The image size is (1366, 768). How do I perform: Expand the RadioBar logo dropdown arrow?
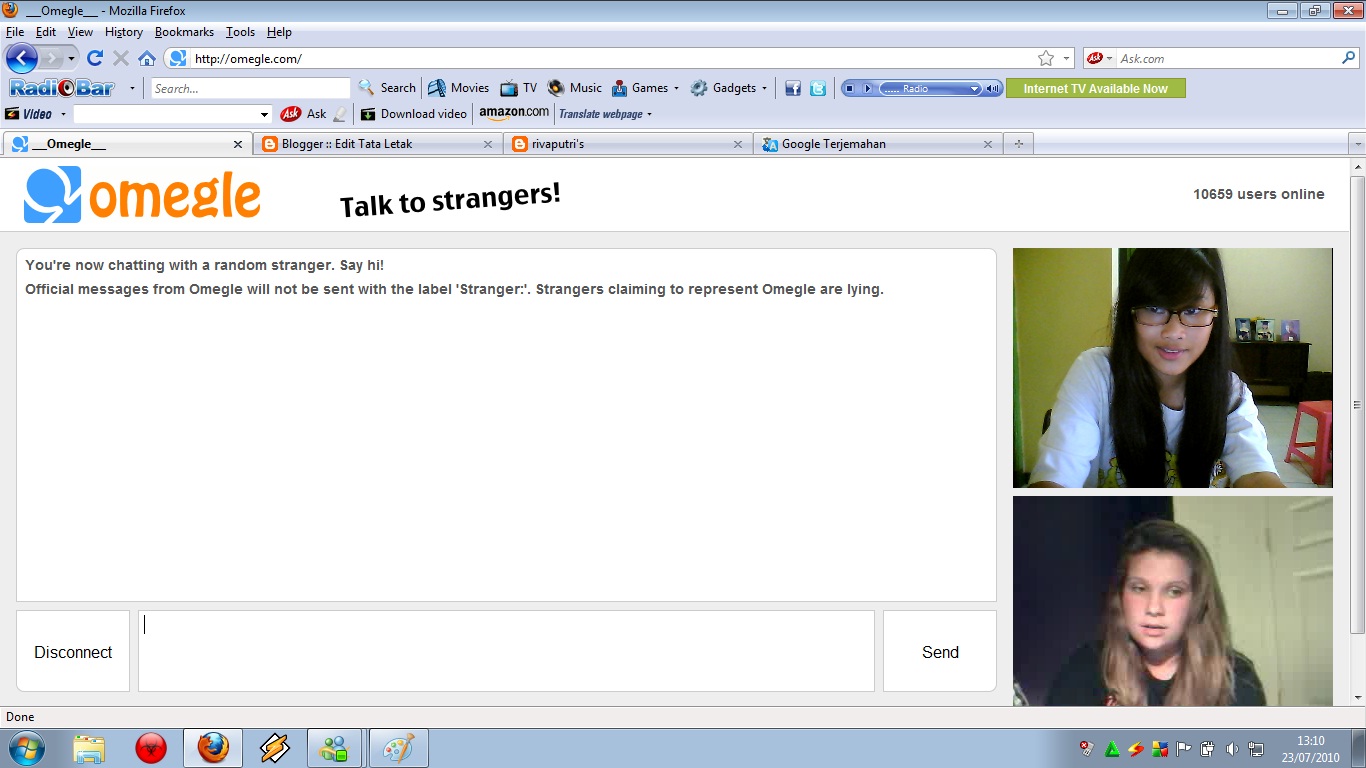(x=131, y=88)
